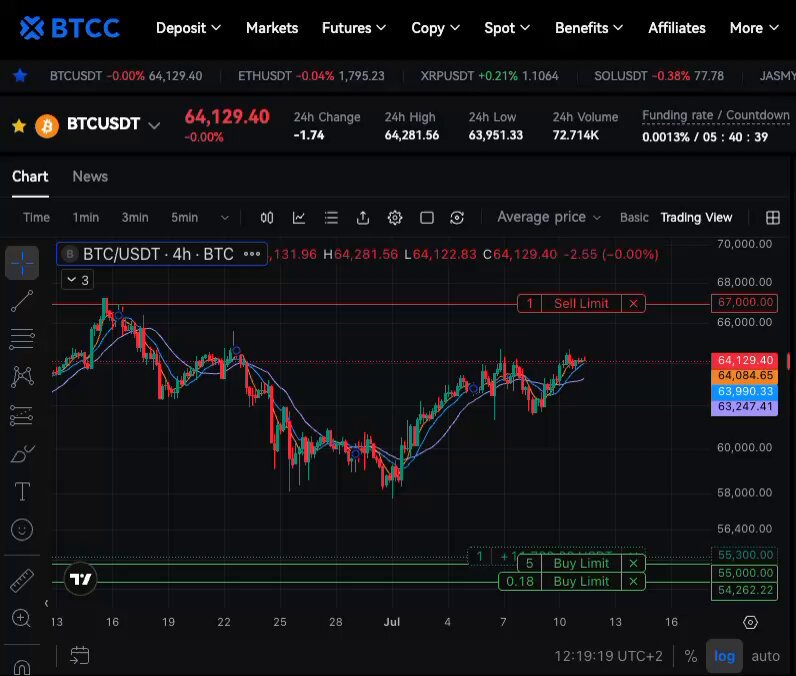Cancel the 67,000 Sell Limit order

pyautogui.click(x=633, y=303)
